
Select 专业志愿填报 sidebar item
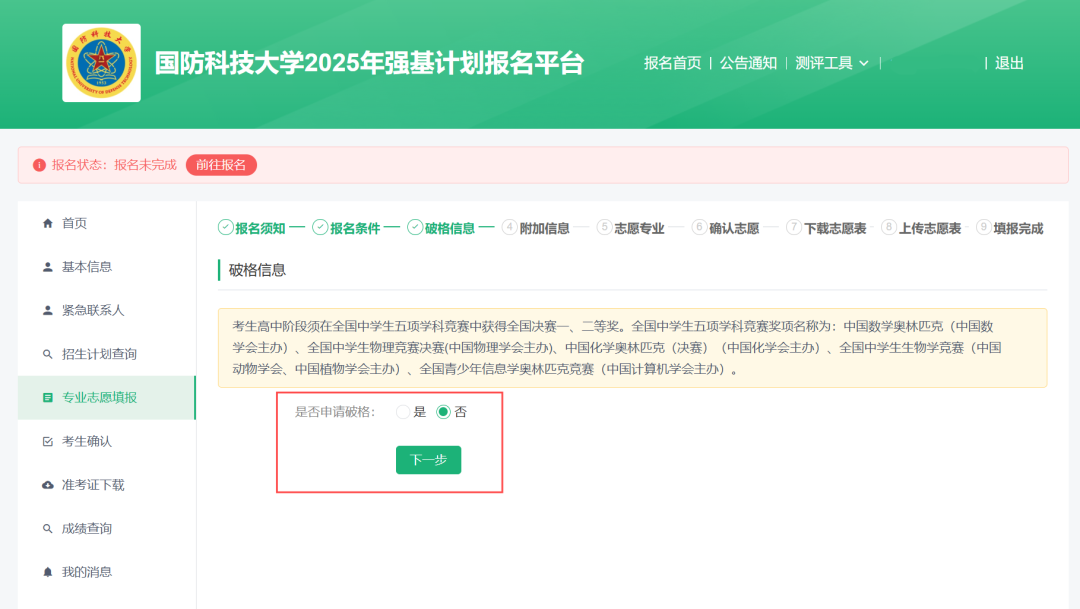[107, 398]
